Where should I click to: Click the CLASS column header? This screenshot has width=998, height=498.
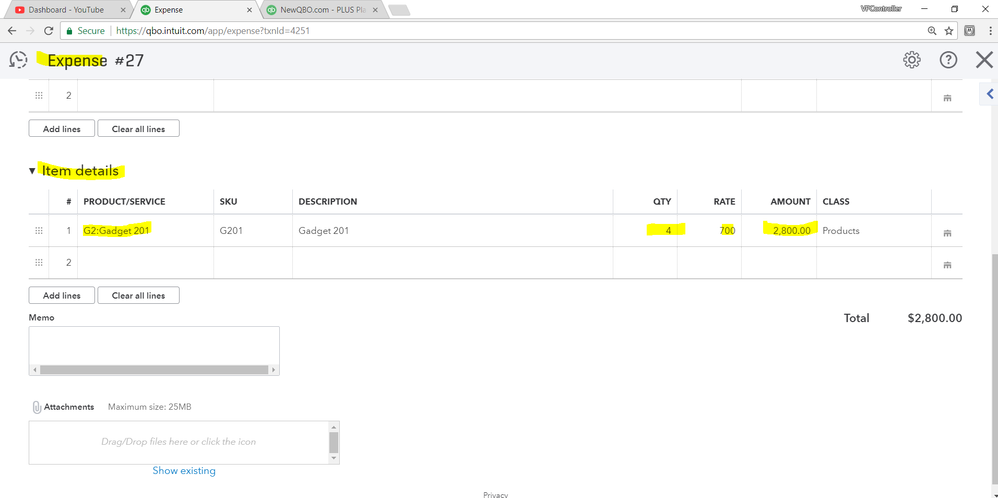[x=836, y=201]
